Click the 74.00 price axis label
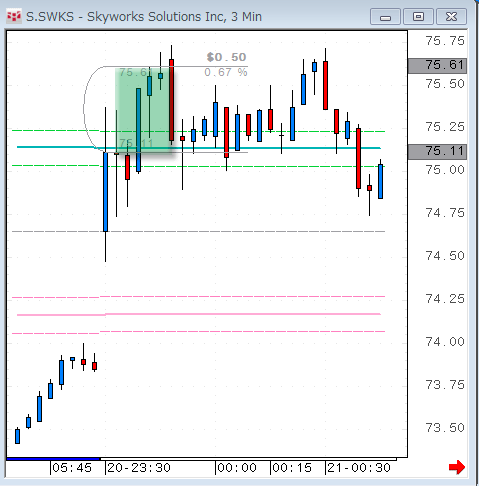 tap(445, 342)
